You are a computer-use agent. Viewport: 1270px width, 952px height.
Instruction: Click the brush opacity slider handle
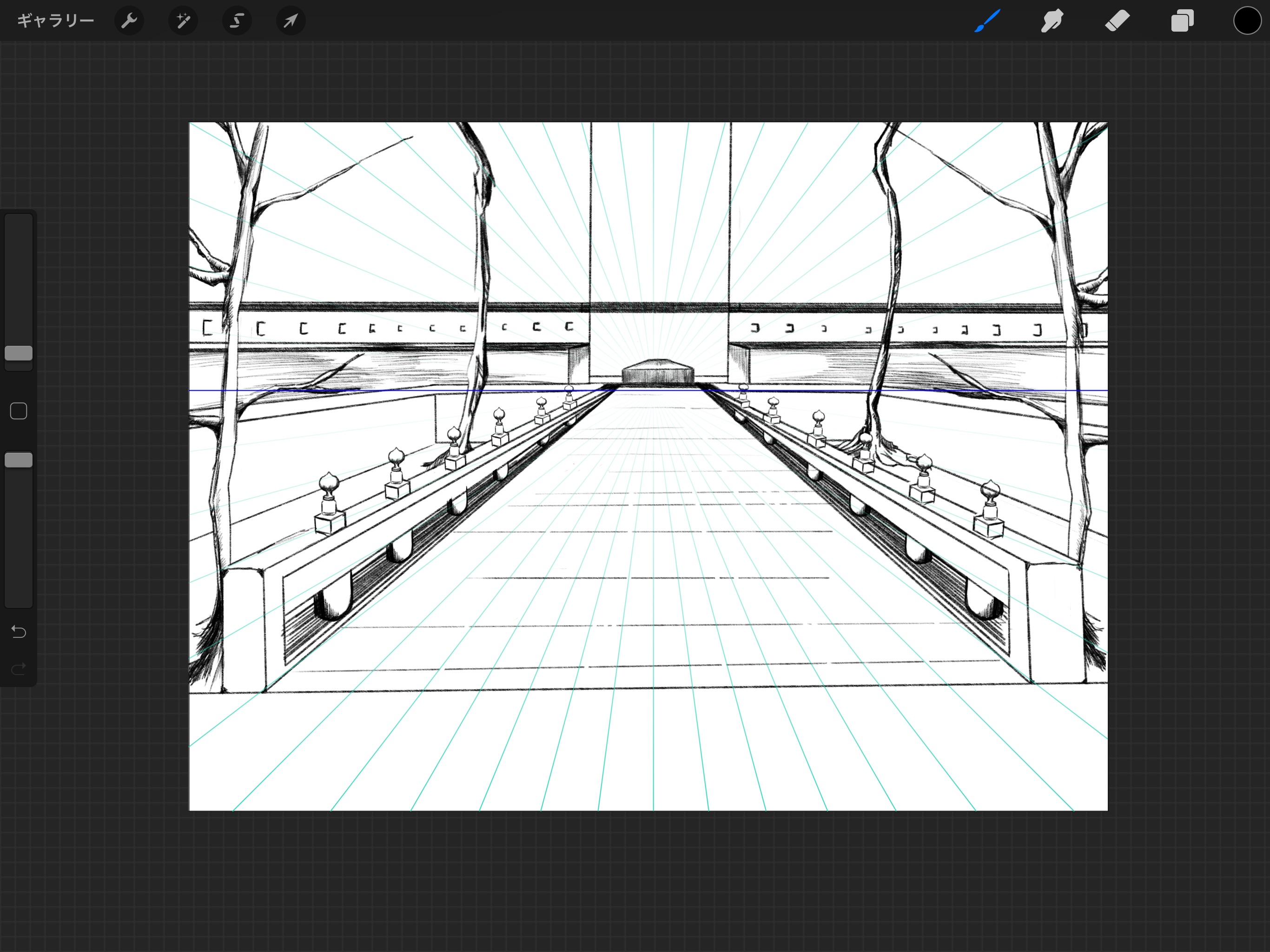(19, 460)
